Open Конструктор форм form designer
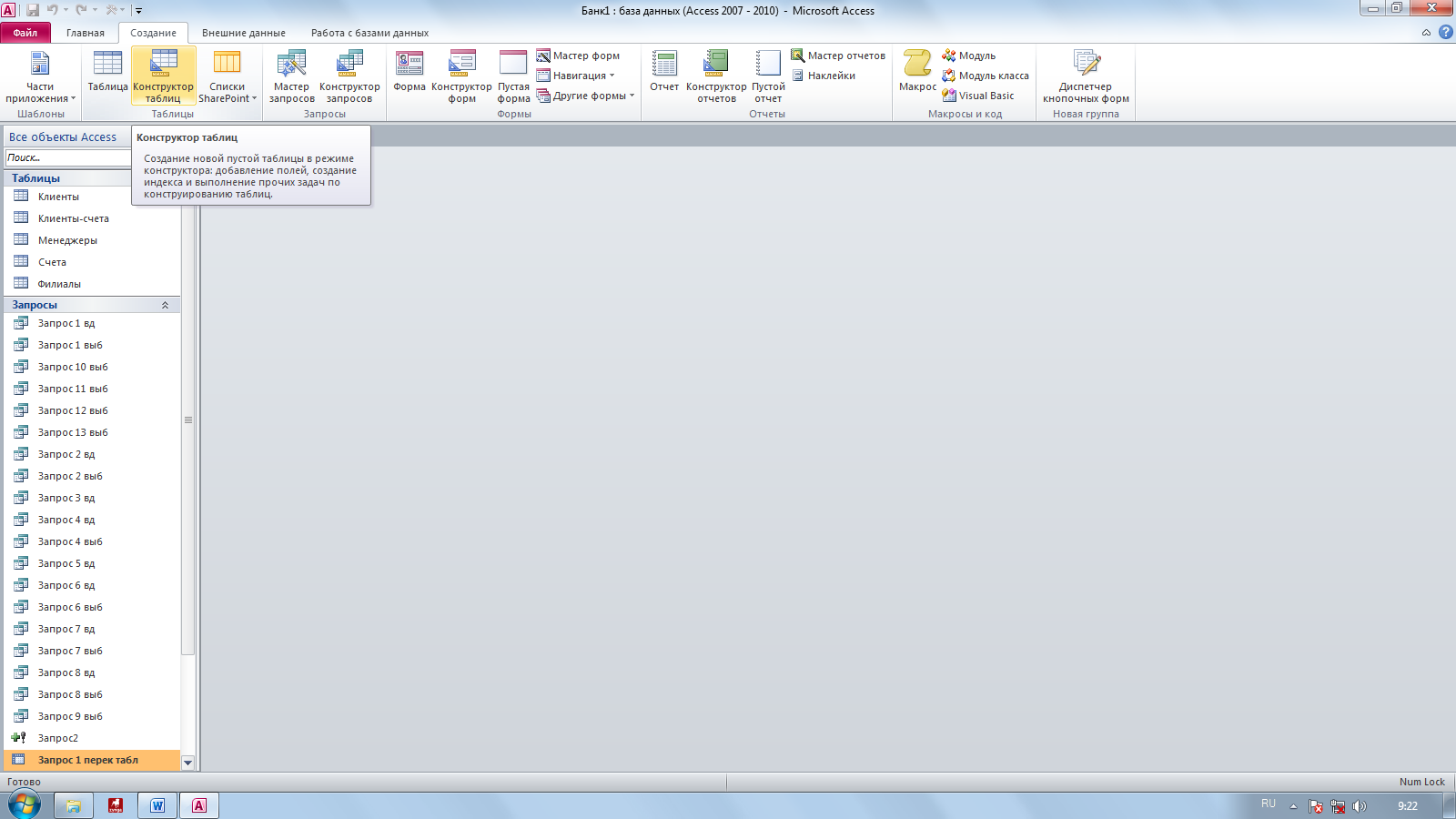 coord(461,76)
